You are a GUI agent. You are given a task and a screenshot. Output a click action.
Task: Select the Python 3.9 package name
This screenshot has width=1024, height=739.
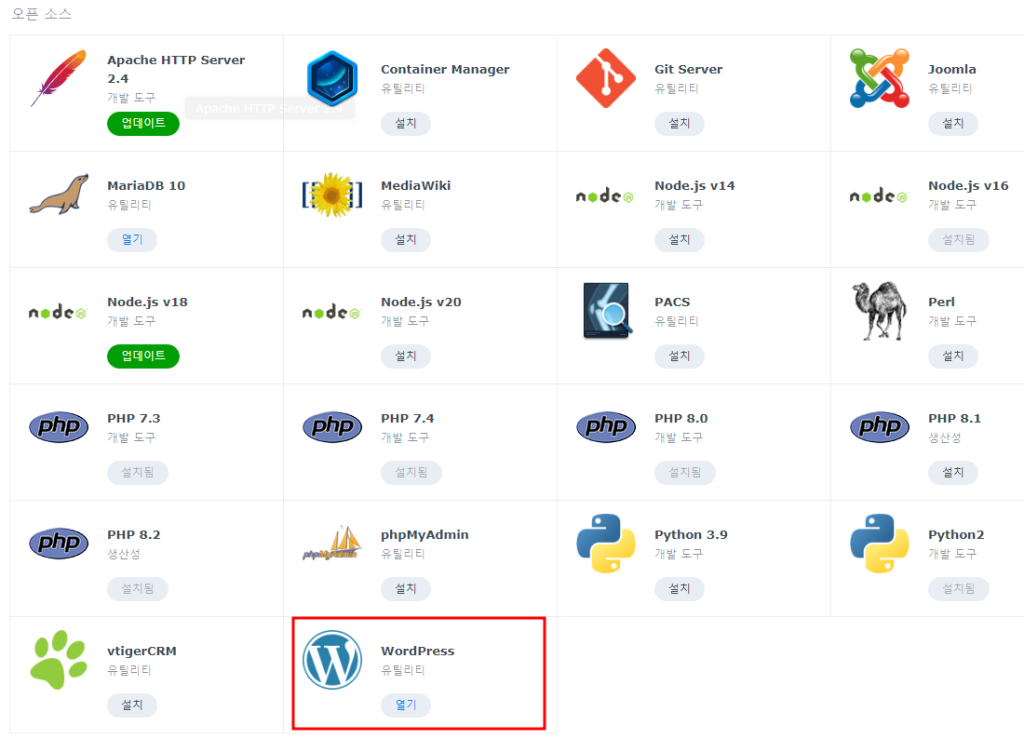coord(691,535)
